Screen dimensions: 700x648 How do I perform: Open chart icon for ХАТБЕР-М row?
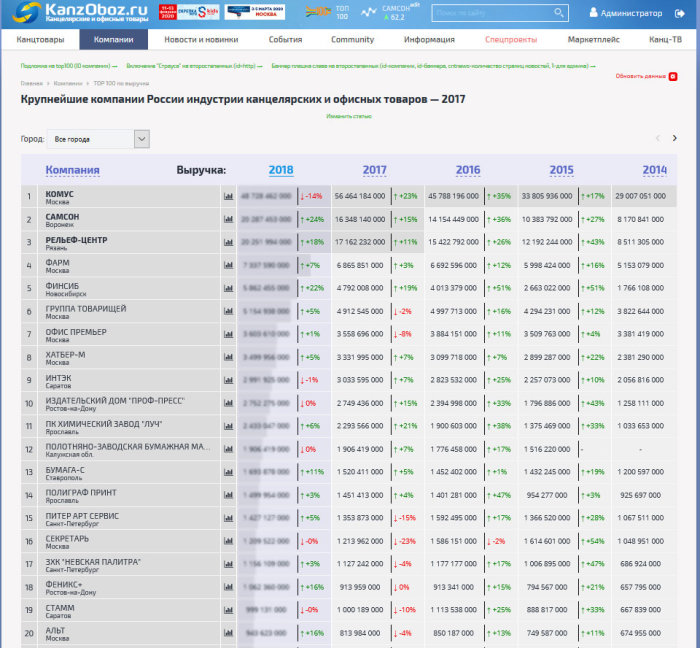[228, 357]
